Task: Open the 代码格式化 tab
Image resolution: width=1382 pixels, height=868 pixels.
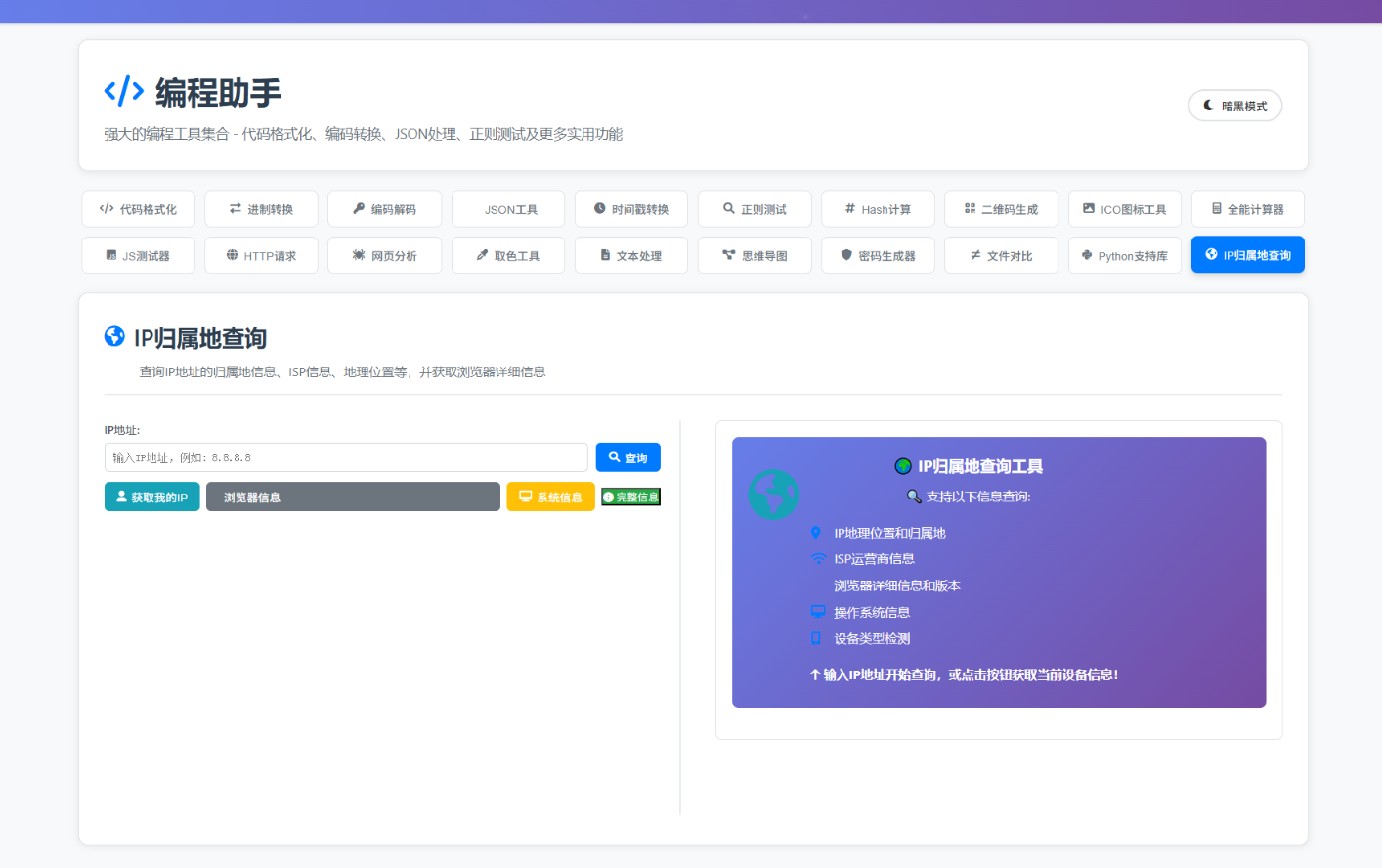Action: [x=138, y=209]
